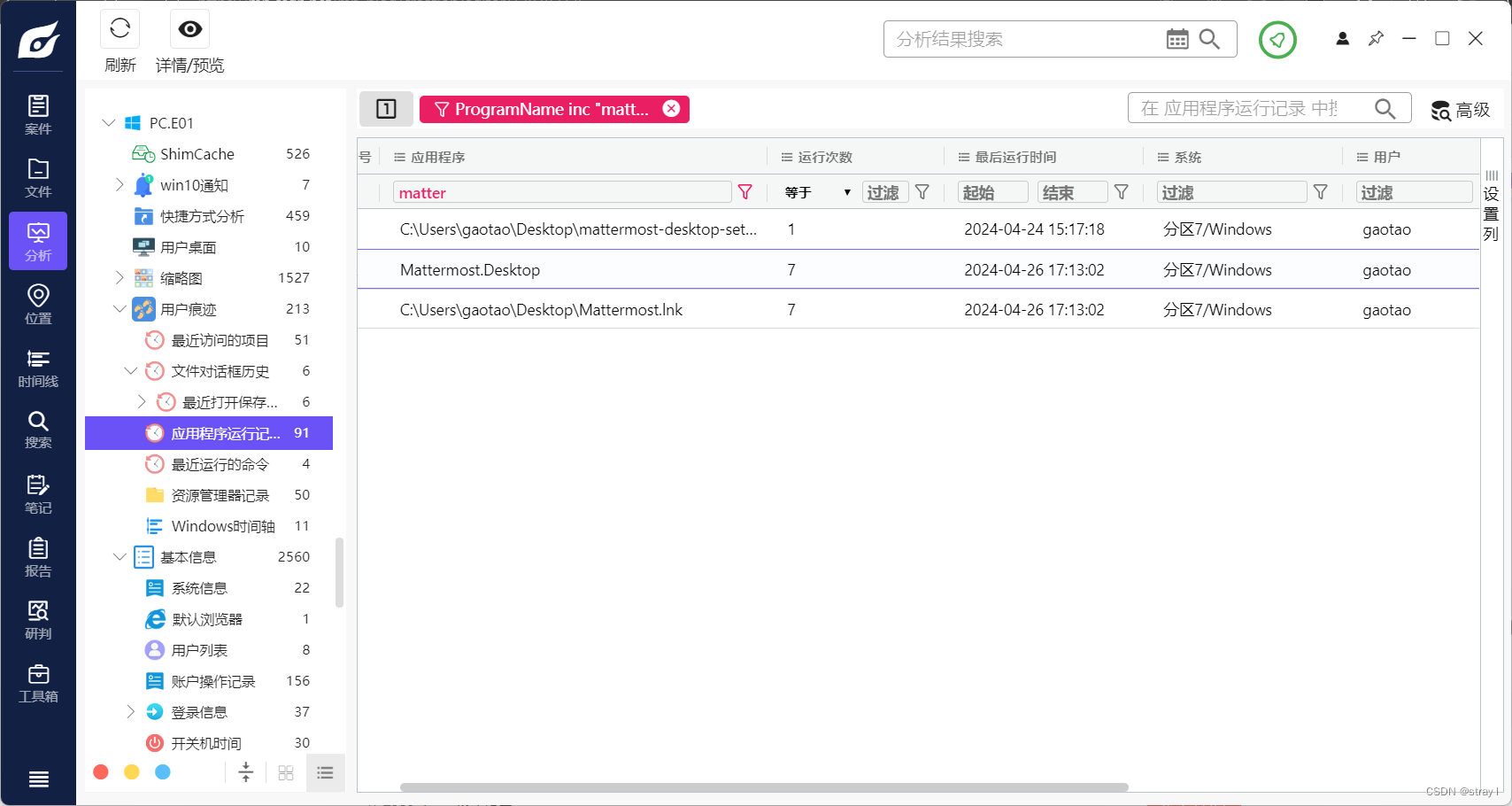Click the panel layout button labeled 1
The height and width of the screenshot is (806, 1512).
pyautogui.click(x=386, y=109)
